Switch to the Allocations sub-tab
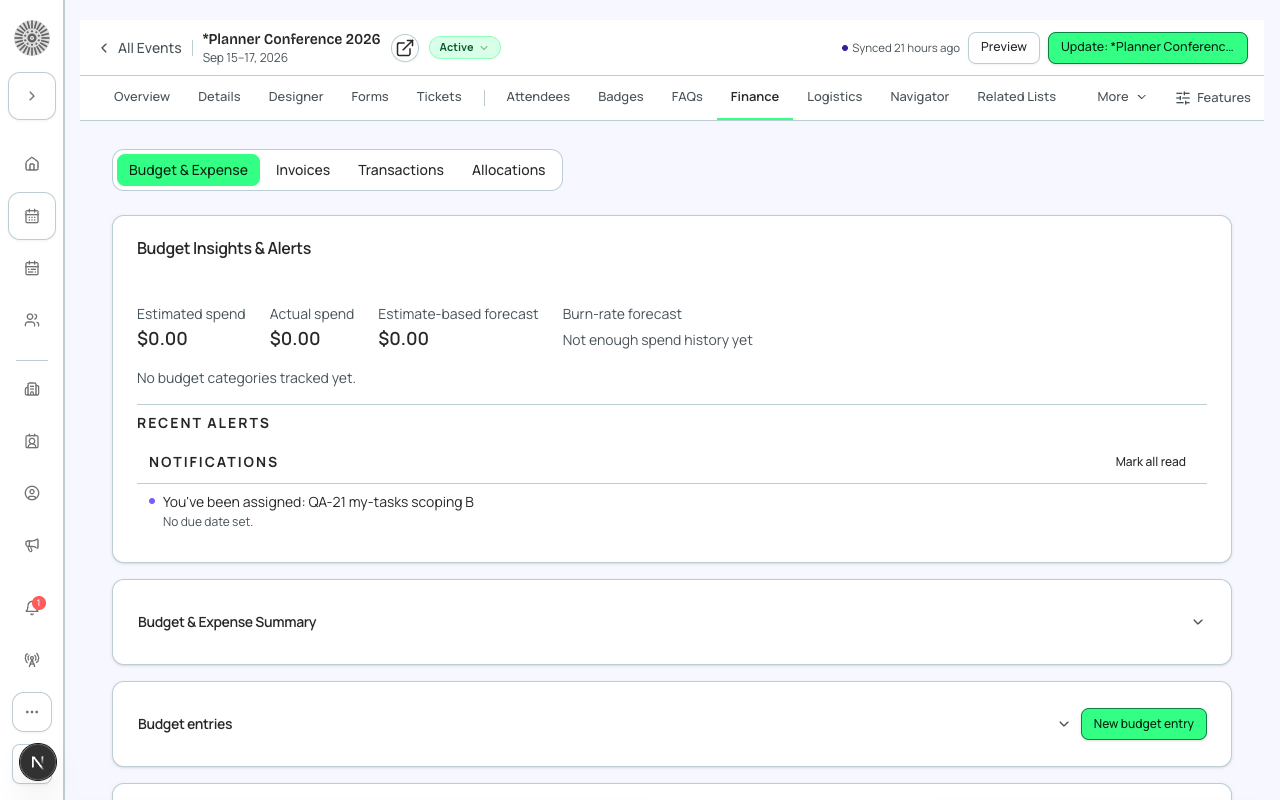The height and width of the screenshot is (800, 1280). [x=509, y=170]
